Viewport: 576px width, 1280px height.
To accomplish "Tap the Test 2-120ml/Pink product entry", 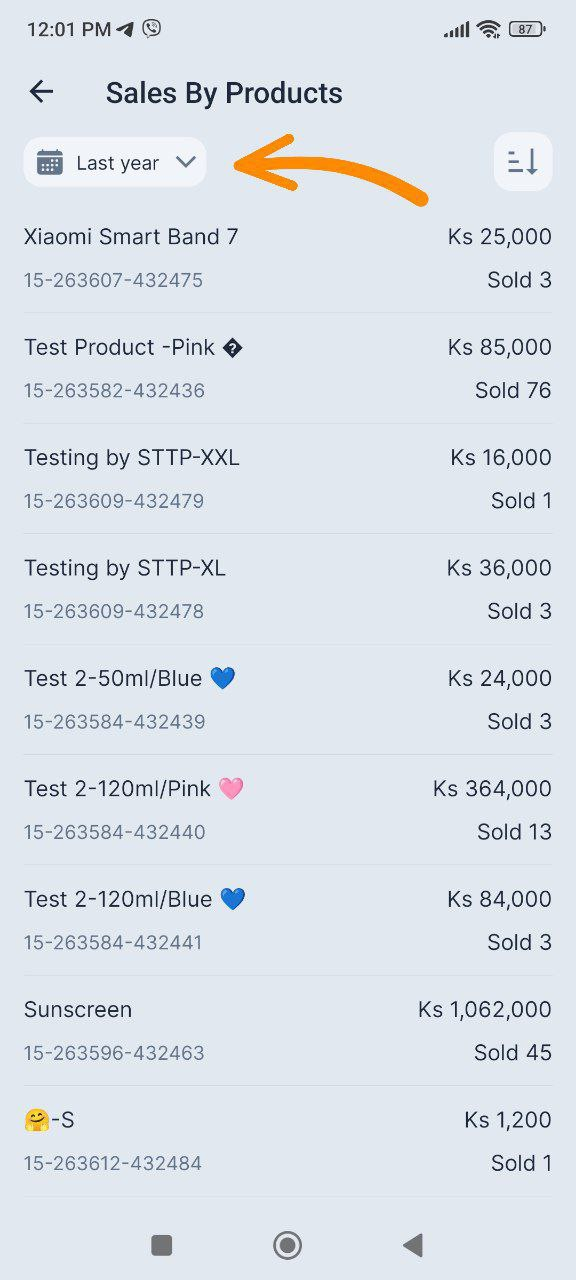I will coord(288,810).
